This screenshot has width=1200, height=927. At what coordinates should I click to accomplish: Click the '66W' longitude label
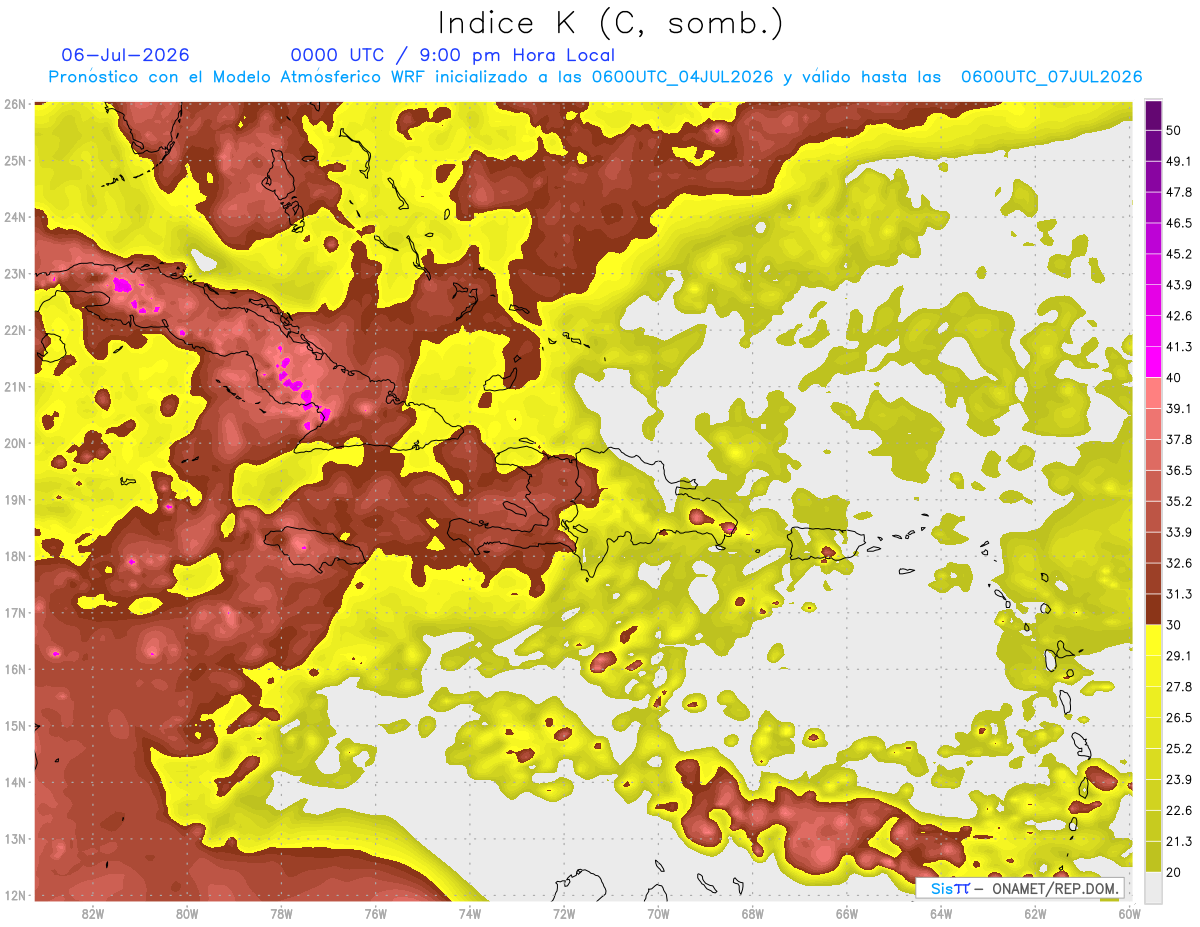pos(847,913)
